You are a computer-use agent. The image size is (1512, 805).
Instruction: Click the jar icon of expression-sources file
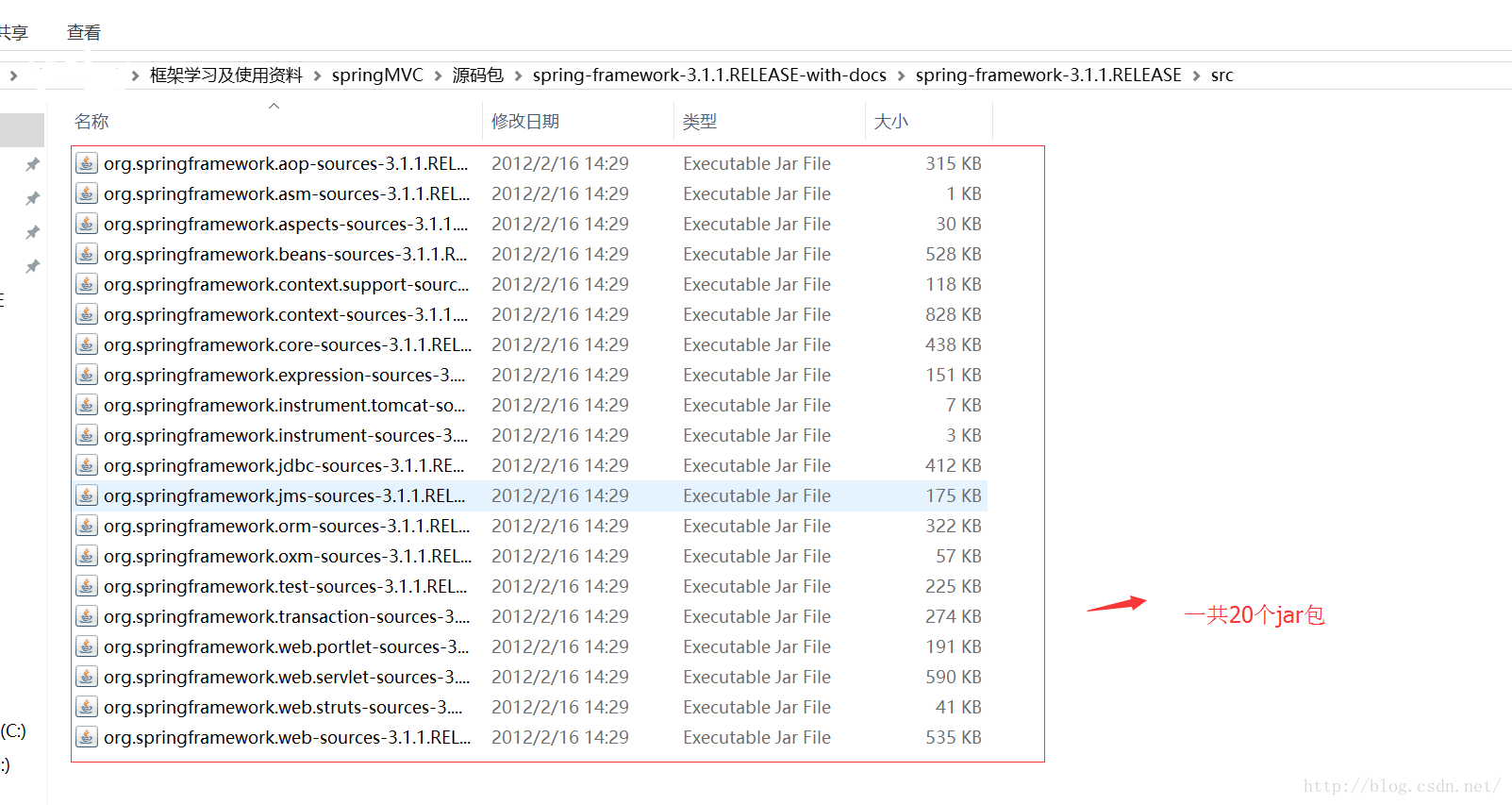click(87, 375)
